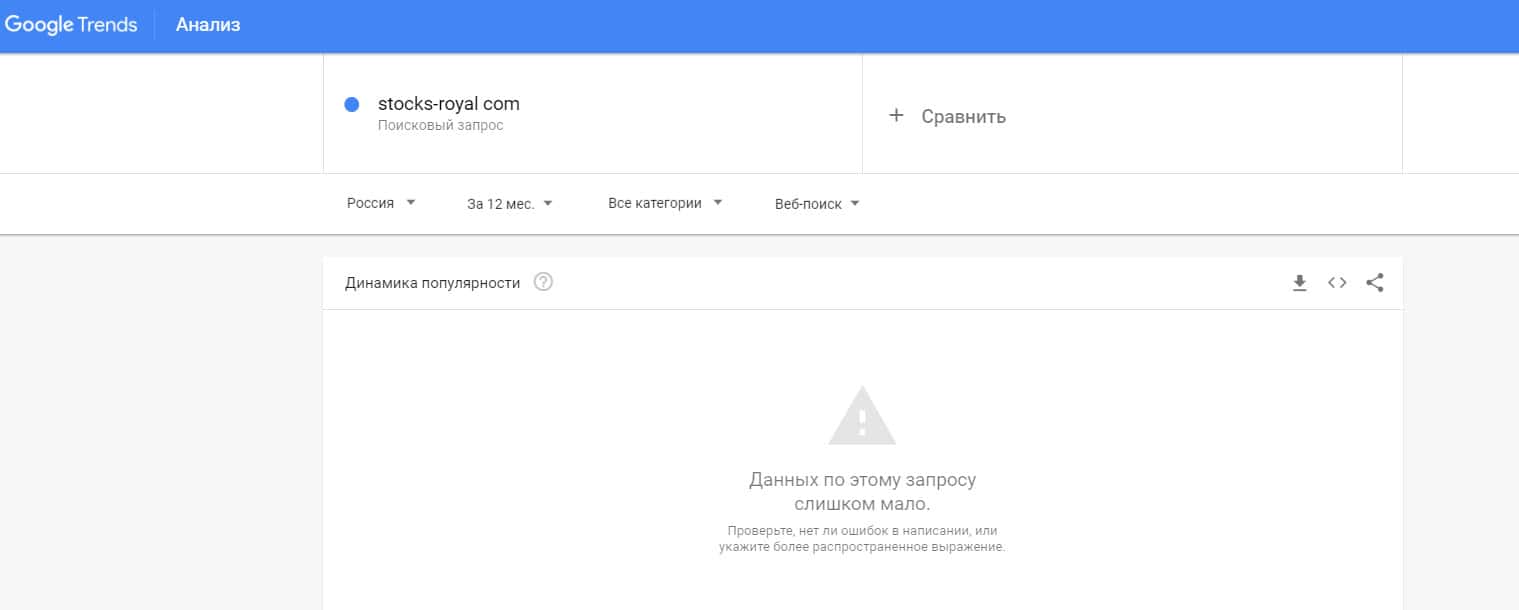Click the Проверьте, нет ли ошибок hint text

(862, 539)
